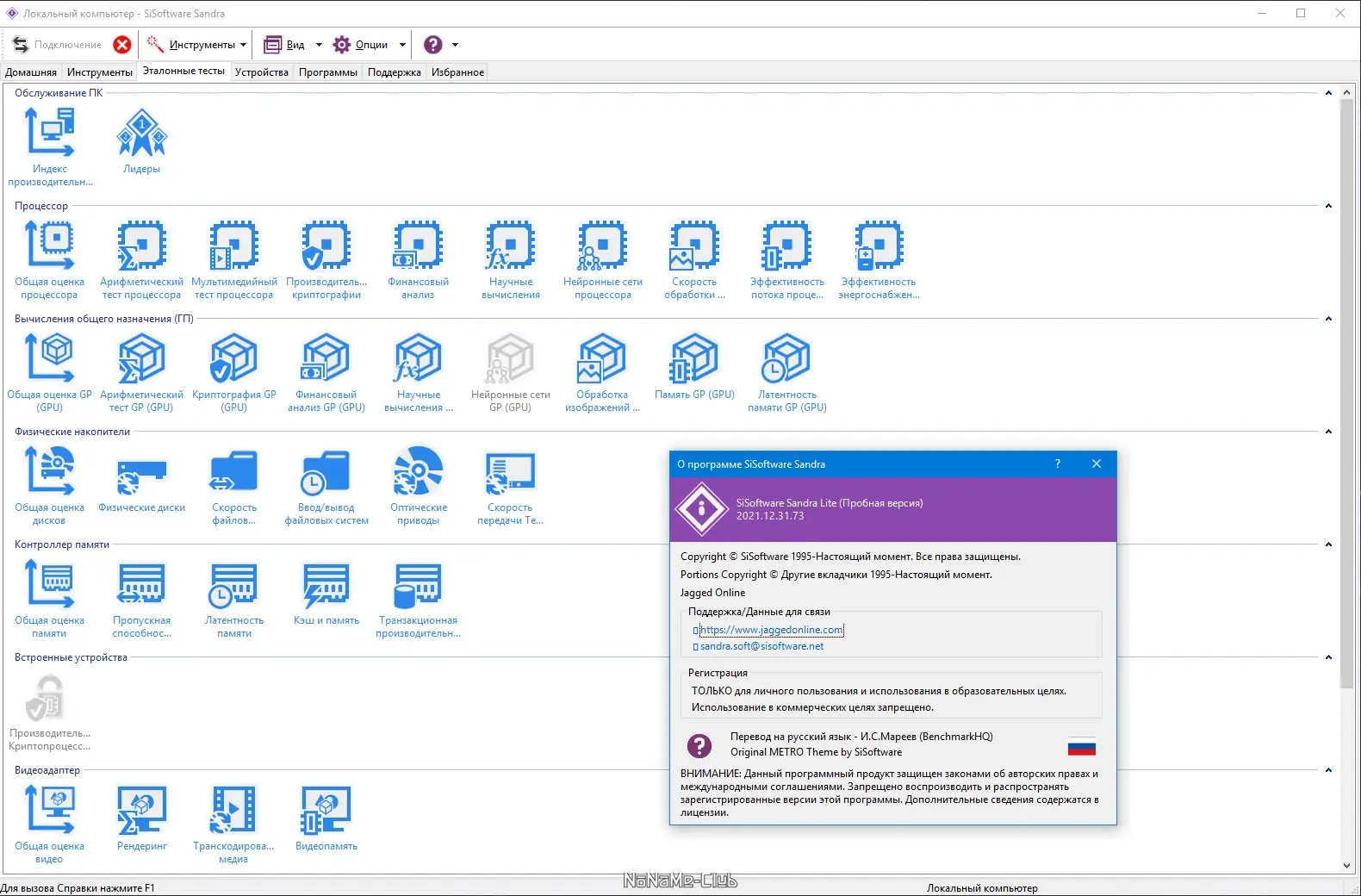
Task: Switch to the Избранное tab
Action: click(457, 72)
